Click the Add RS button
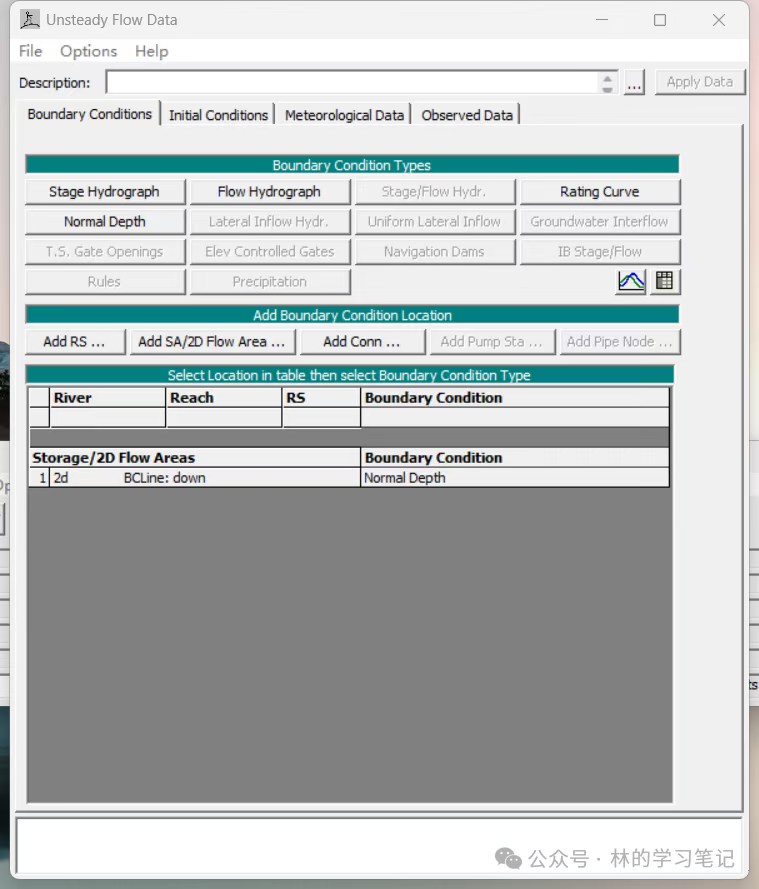759x889 pixels. (x=74, y=342)
